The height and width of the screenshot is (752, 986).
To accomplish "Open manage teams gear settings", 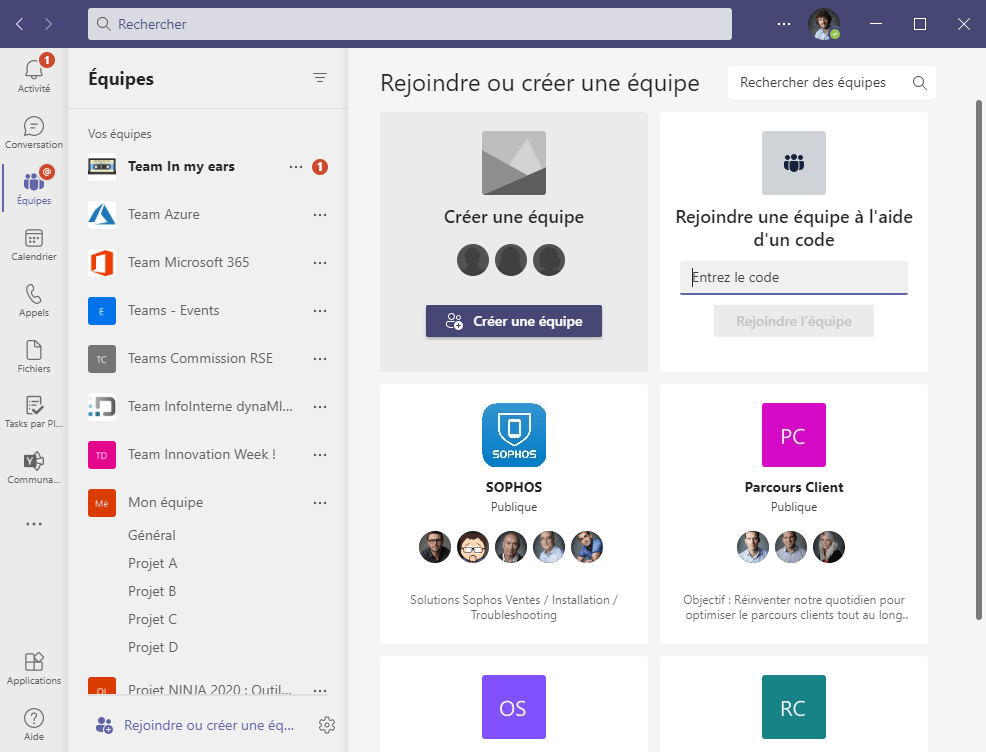I will click(327, 725).
